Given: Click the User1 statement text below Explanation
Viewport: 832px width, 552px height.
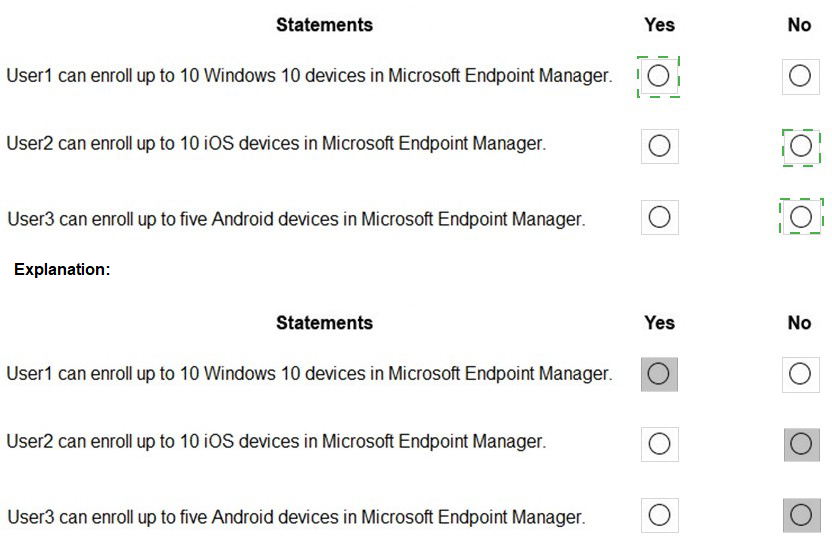Looking at the screenshot, I should click(308, 374).
